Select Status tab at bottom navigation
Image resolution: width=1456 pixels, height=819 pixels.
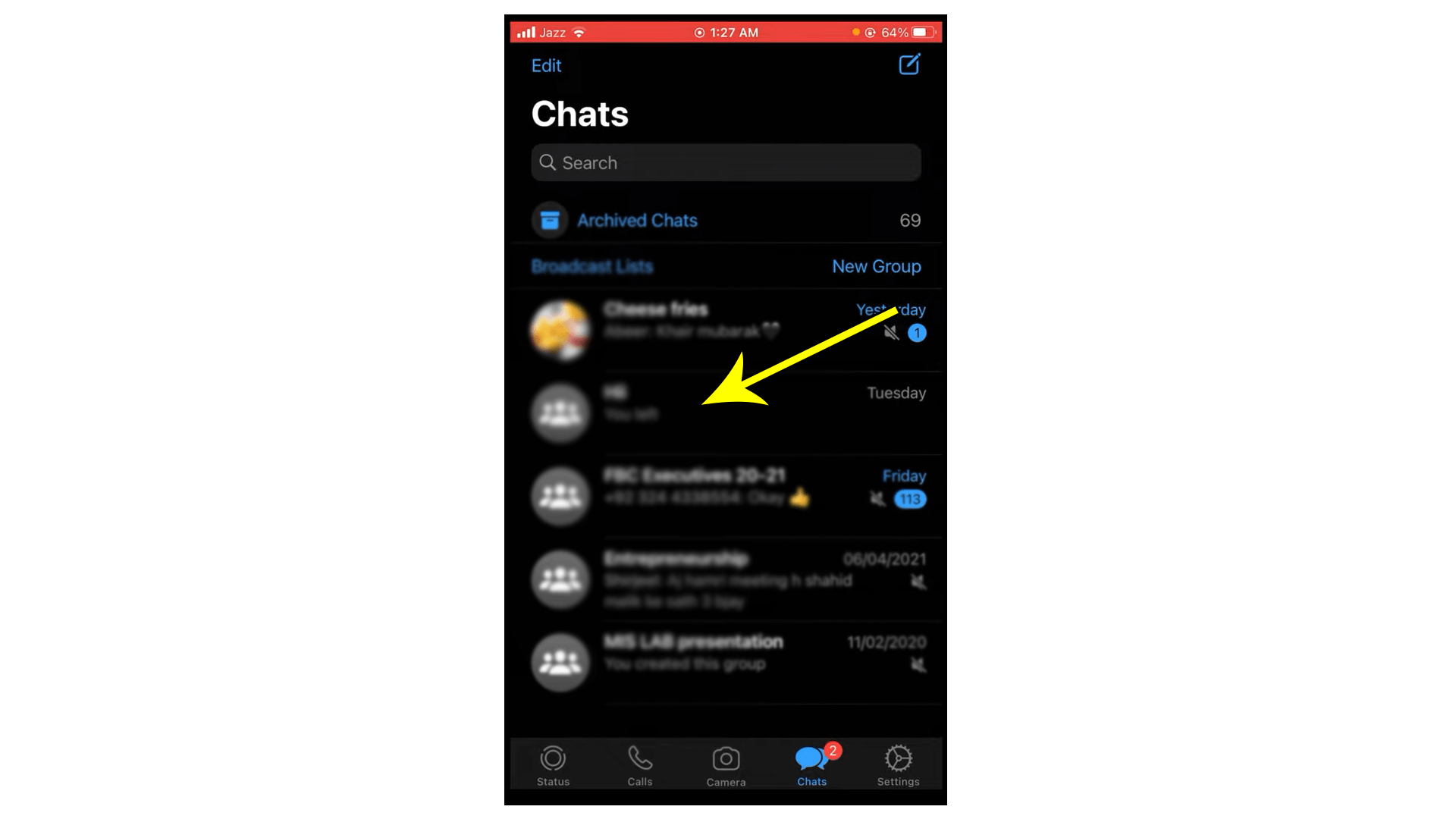tap(555, 766)
